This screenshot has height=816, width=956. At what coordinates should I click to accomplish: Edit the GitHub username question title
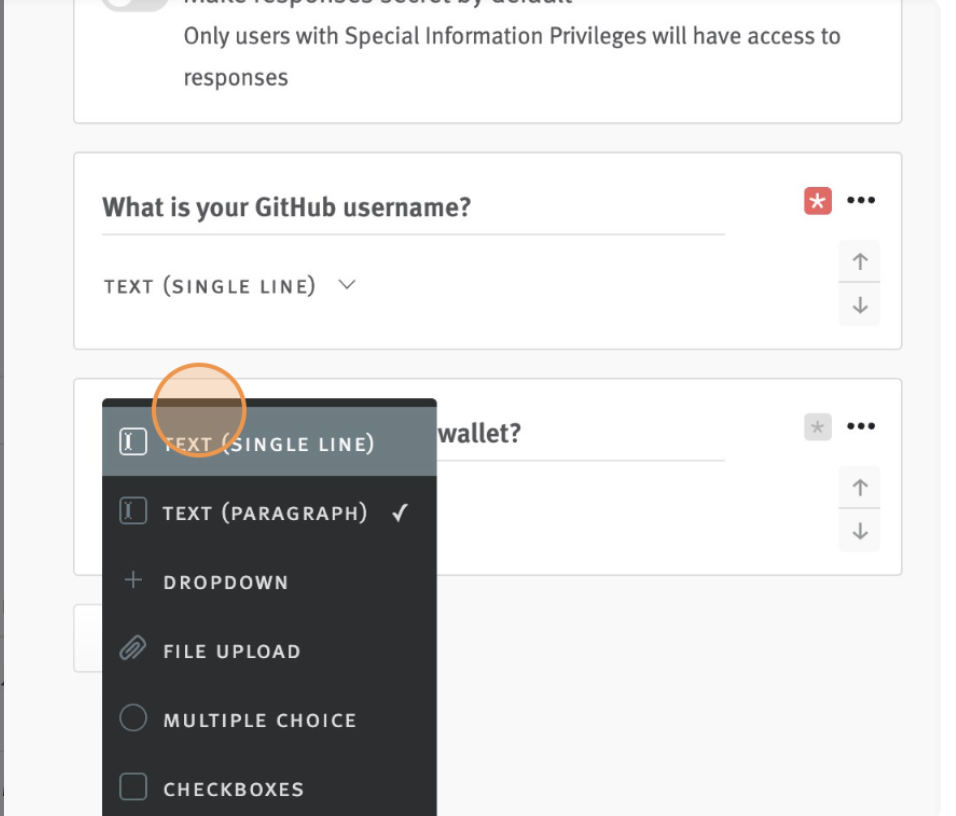click(413, 208)
